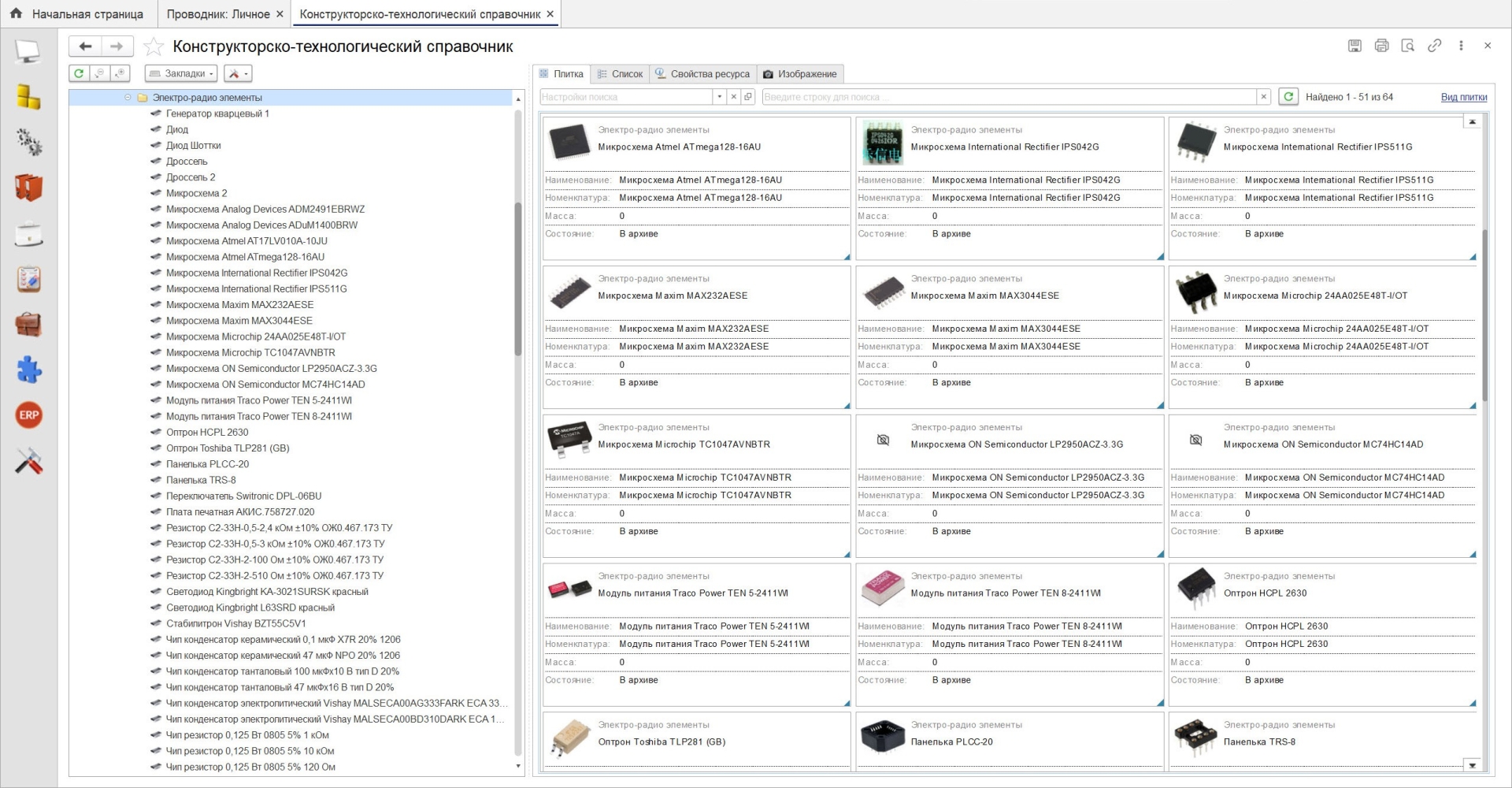This screenshot has width=1512, height=788.
Task: Select Микросхема Maxim MAX232AESE in the tree
Action: [239, 305]
